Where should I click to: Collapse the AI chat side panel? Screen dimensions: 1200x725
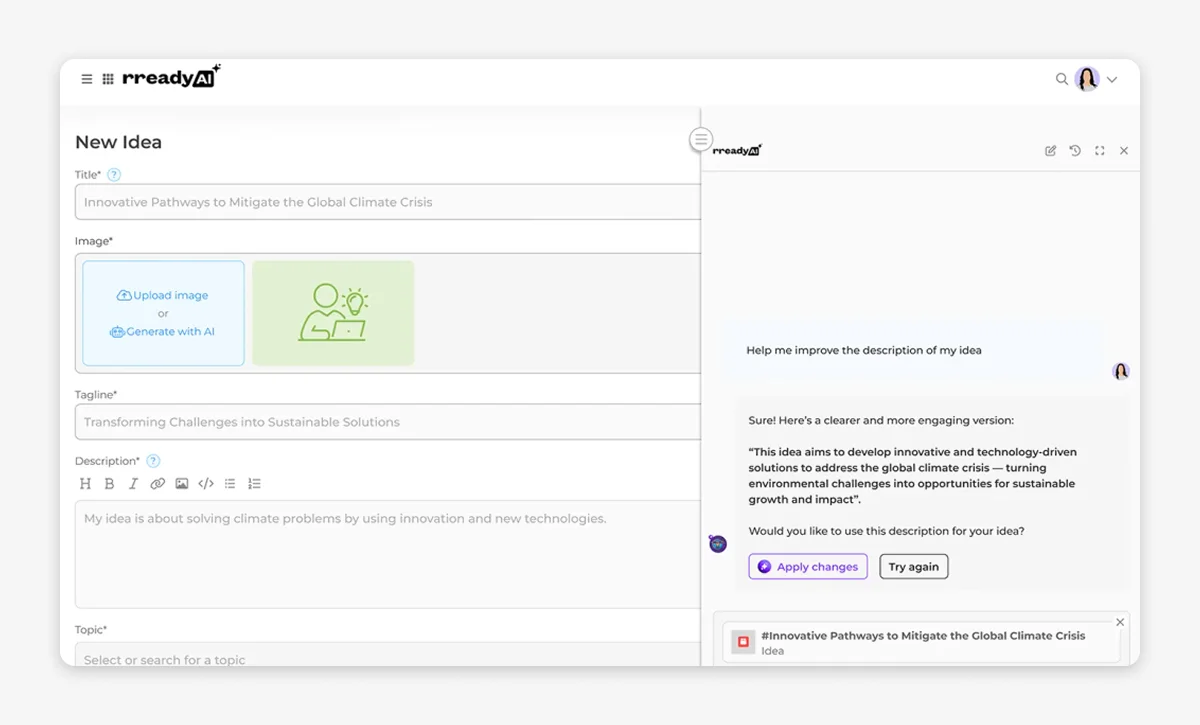tap(701, 139)
